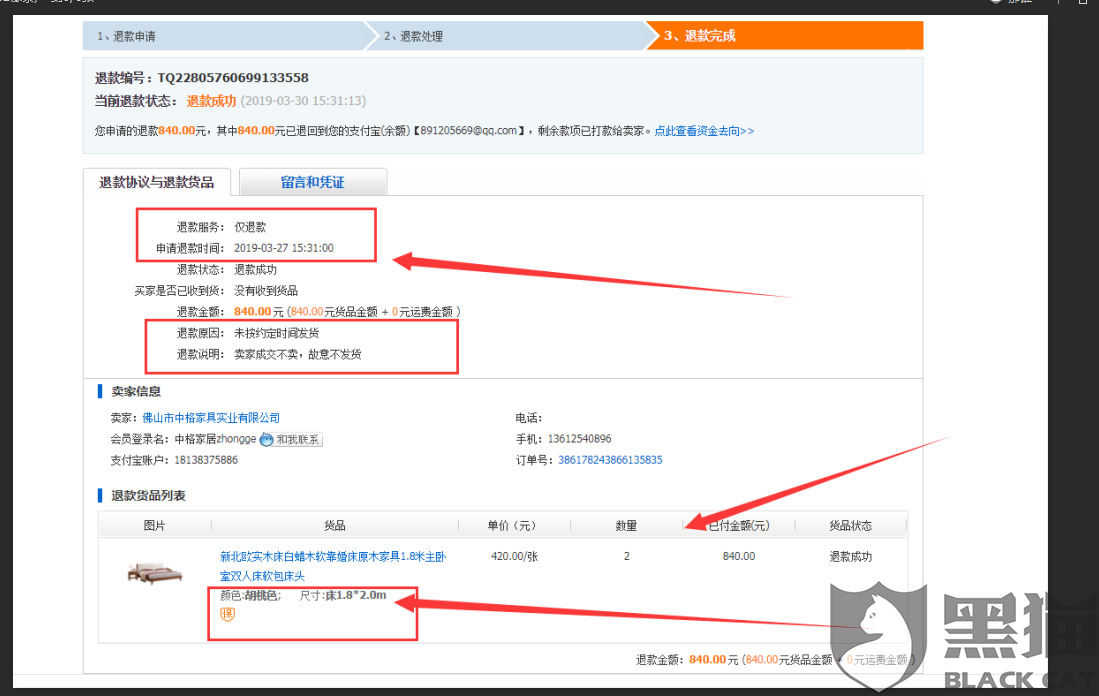The height and width of the screenshot is (696, 1099).
Task: Open 点此查看资金去向 link
Action: click(x=704, y=131)
